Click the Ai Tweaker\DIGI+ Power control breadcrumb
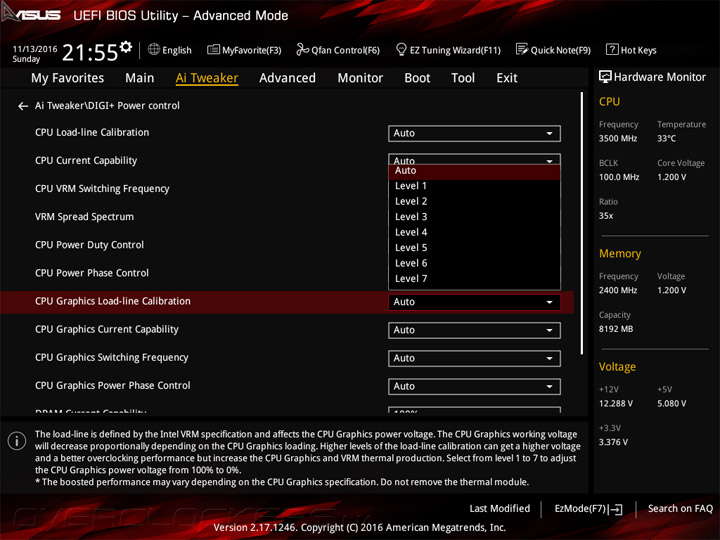Image resolution: width=720 pixels, height=540 pixels. pos(107,106)
